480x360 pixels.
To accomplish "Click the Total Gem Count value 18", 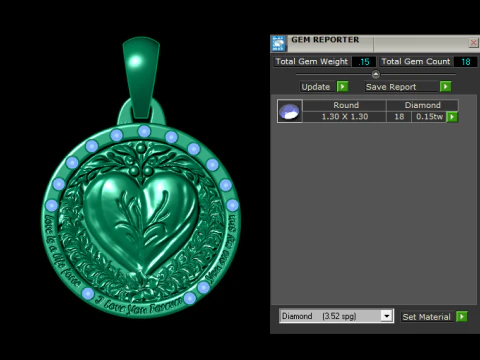I will point(465,62).
